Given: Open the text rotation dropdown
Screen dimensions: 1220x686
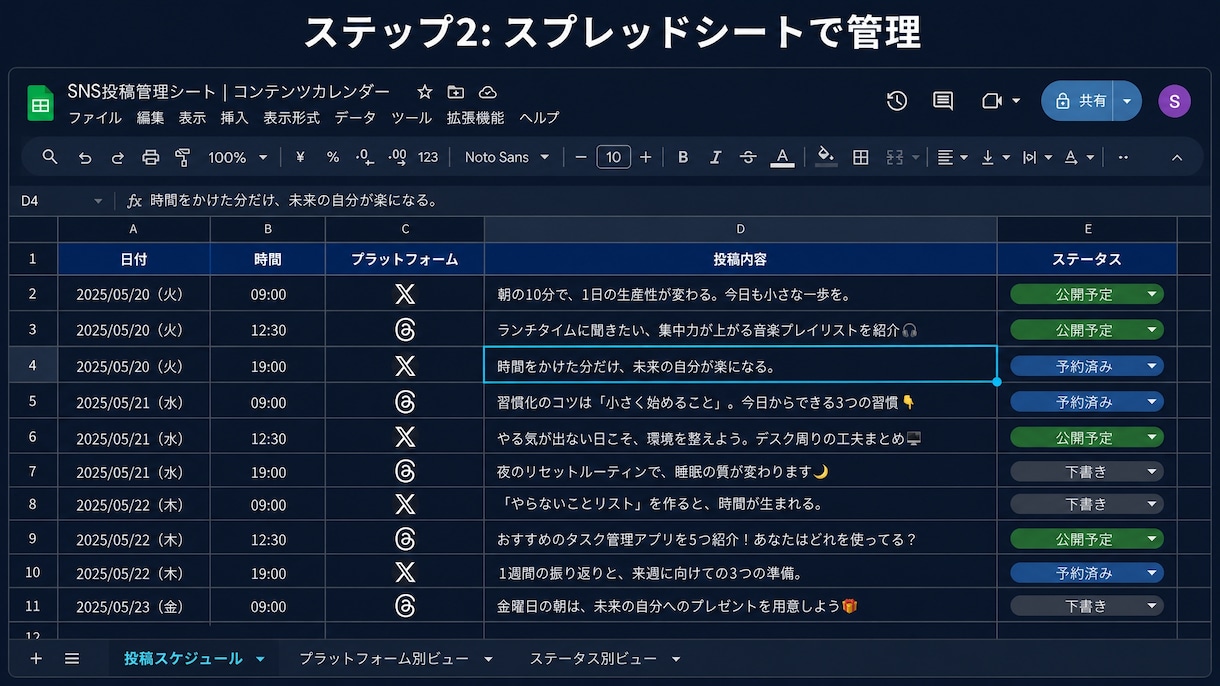Looking at the screenshot, I should coord(1079,157).
